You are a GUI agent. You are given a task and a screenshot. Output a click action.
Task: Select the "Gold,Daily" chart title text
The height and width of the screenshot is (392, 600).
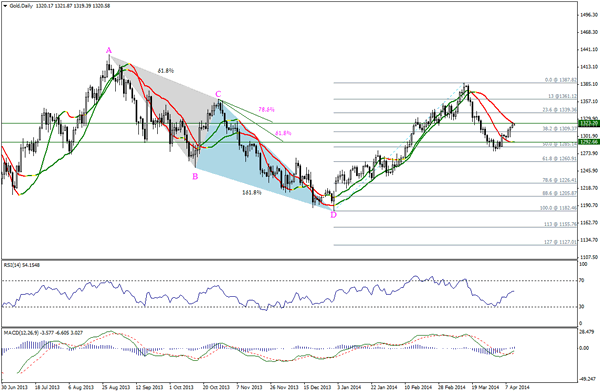(x=22, y=6)
